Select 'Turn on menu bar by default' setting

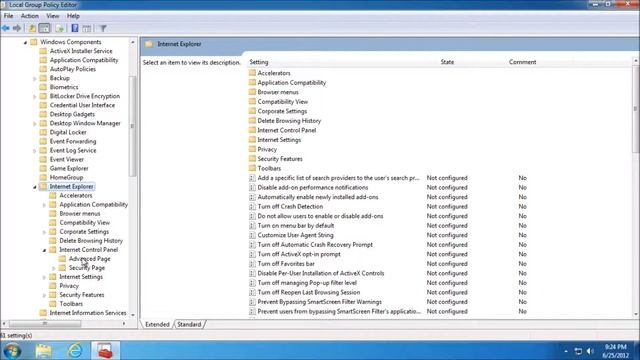tap(296, 225)
